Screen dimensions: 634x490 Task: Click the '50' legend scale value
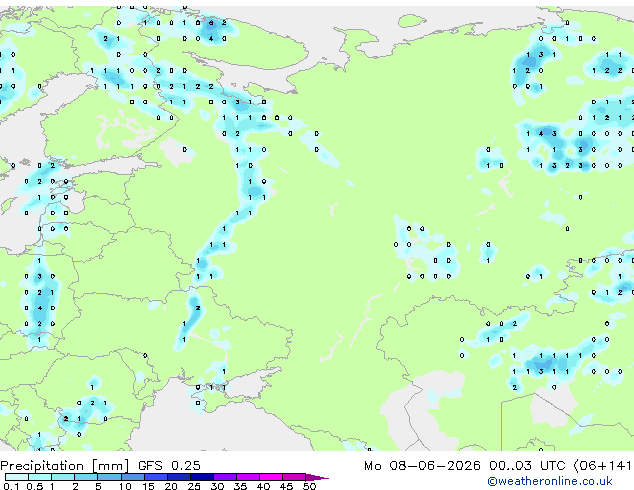310,486
